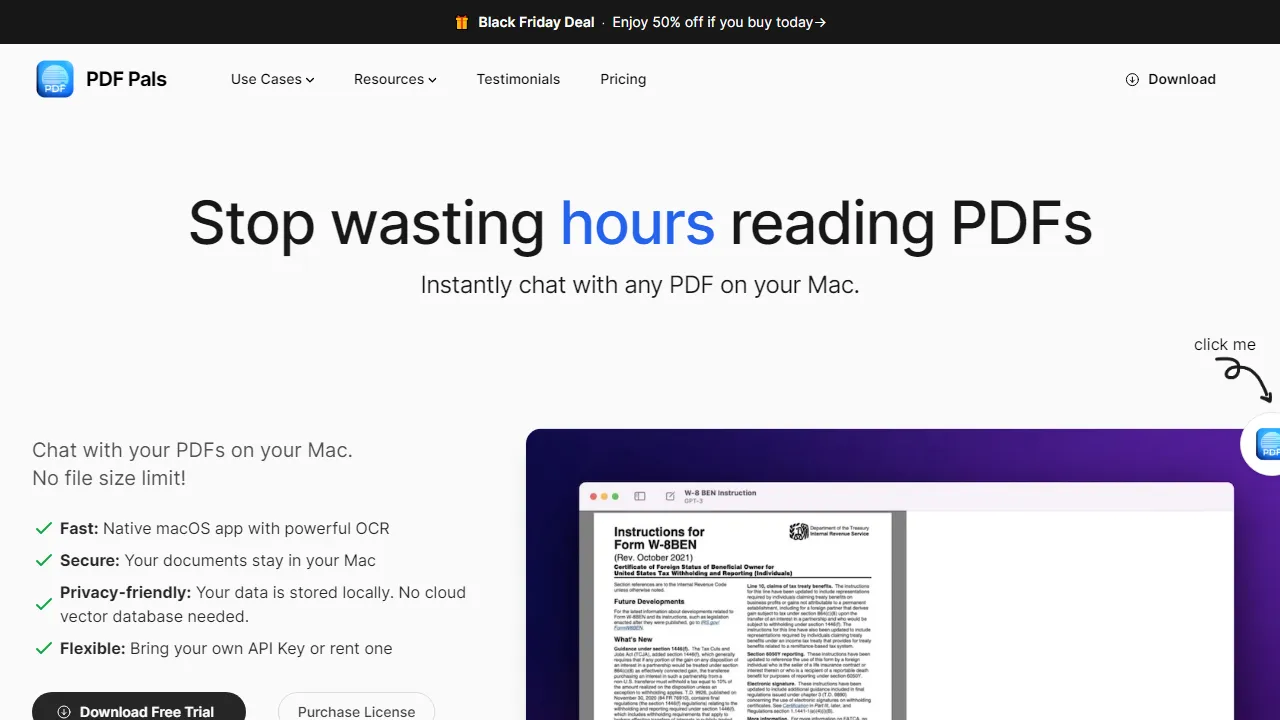
Task: Click the 'Future Developments' heading in document
Action: coord(647,602)
